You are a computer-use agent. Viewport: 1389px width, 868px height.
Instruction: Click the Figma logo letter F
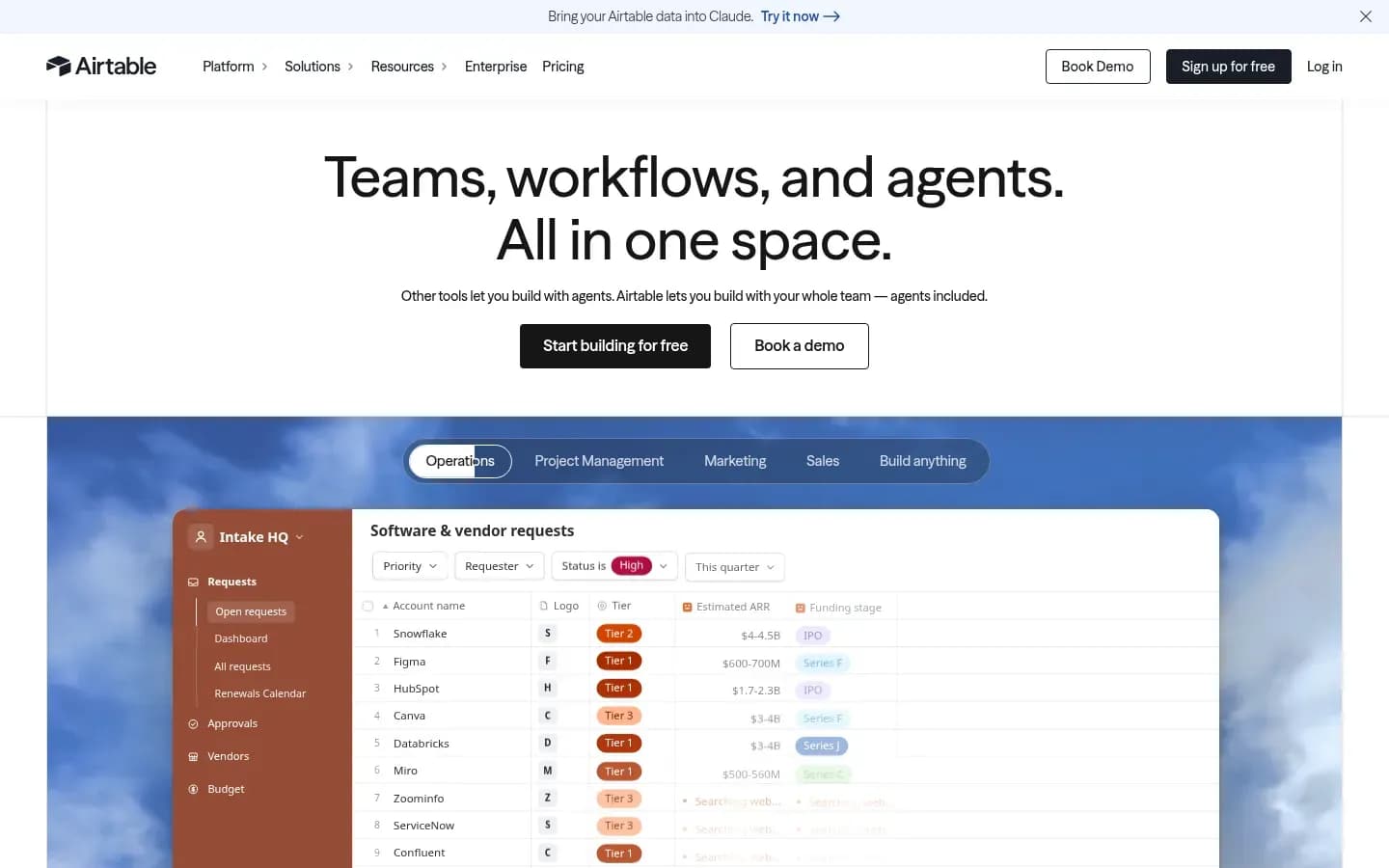click(548, 662)
